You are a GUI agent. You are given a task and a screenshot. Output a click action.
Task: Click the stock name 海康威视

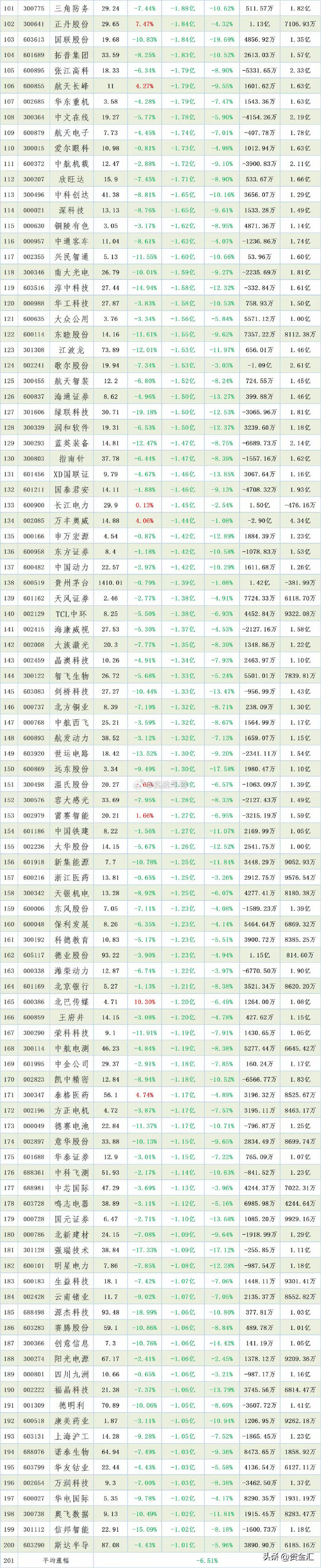[x=72, y=630]
